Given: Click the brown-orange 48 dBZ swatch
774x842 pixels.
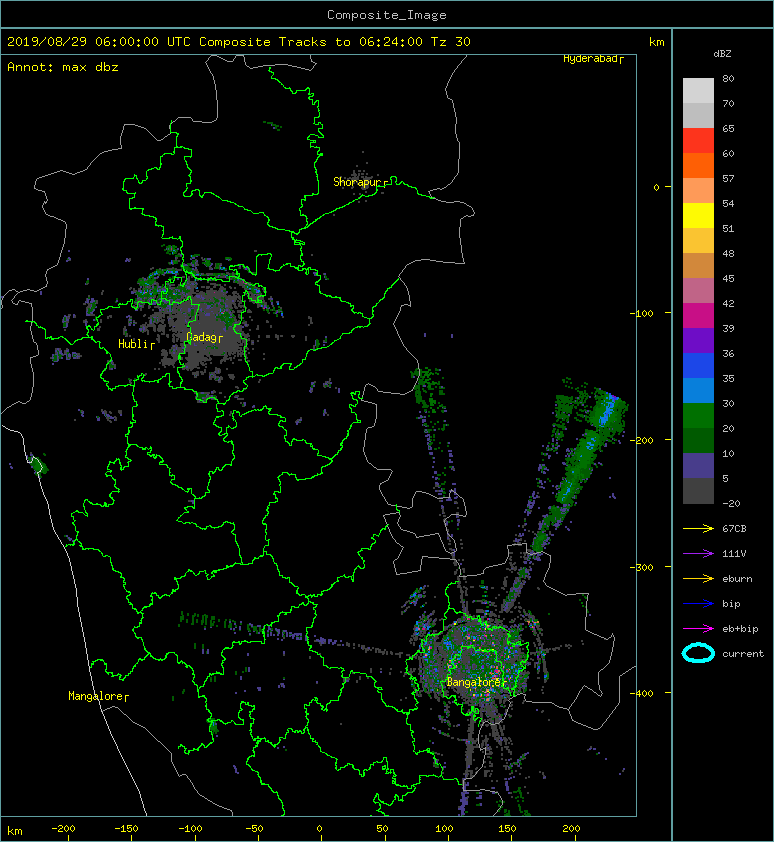Looking at the screenshot, I should (x=698, y=265).
